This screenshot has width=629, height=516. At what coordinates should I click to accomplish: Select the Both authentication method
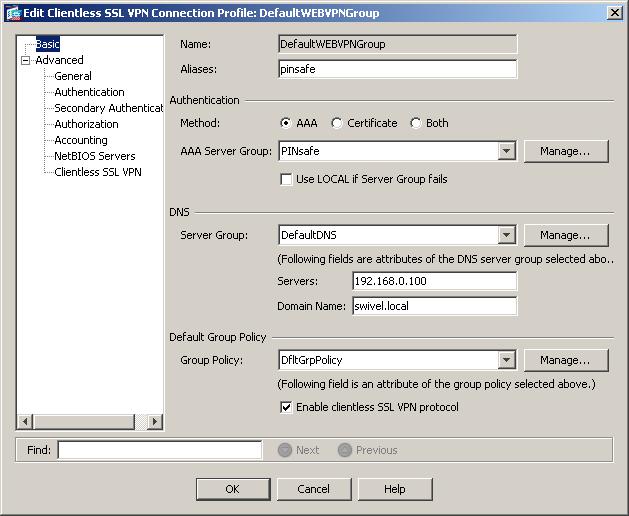(416, 123)
